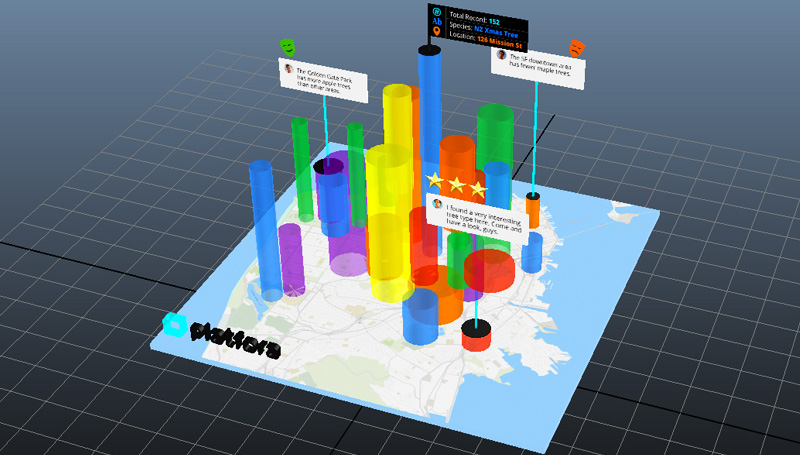Image resolution: width=800 pixels, height=455 pixels.
Task: Select the red cylinder with black cap
Action: [476, 336]
